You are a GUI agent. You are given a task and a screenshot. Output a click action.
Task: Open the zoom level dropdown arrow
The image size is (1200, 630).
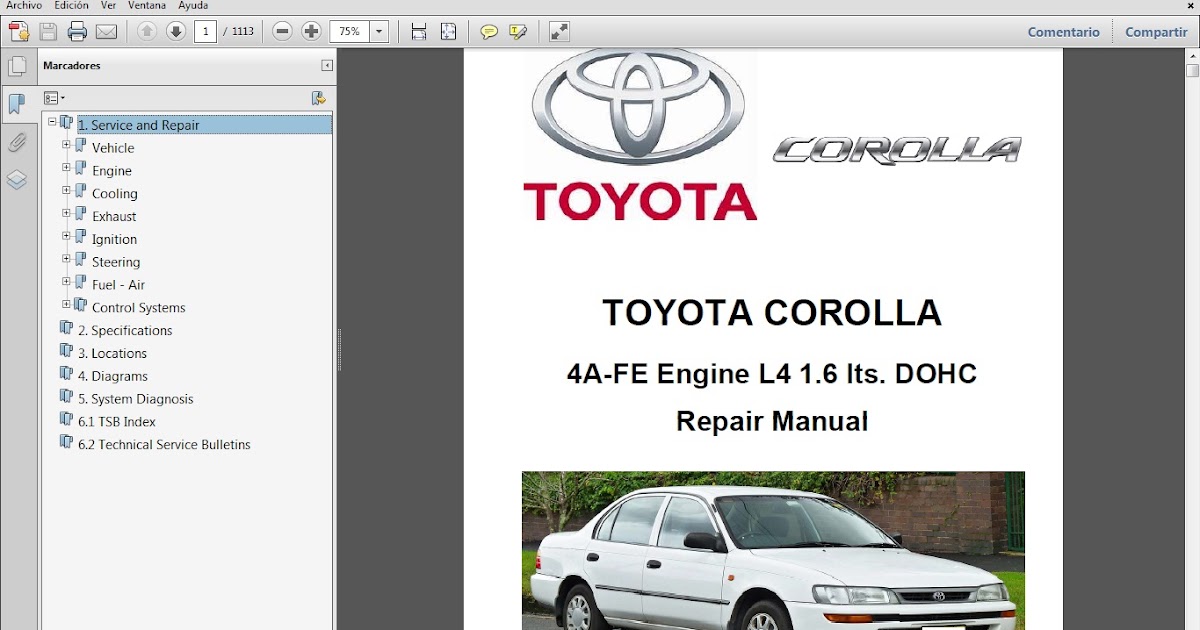[379, 32]
